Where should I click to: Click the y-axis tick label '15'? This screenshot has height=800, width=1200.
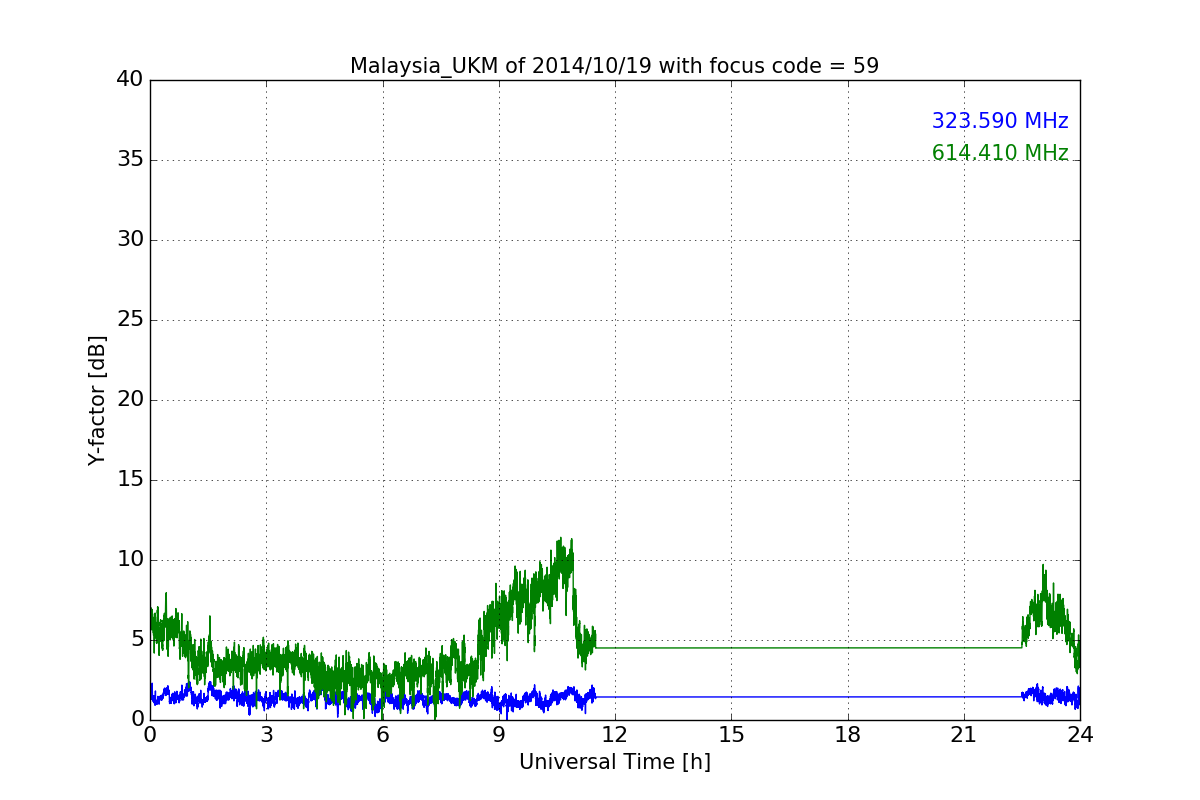[130, 480]
